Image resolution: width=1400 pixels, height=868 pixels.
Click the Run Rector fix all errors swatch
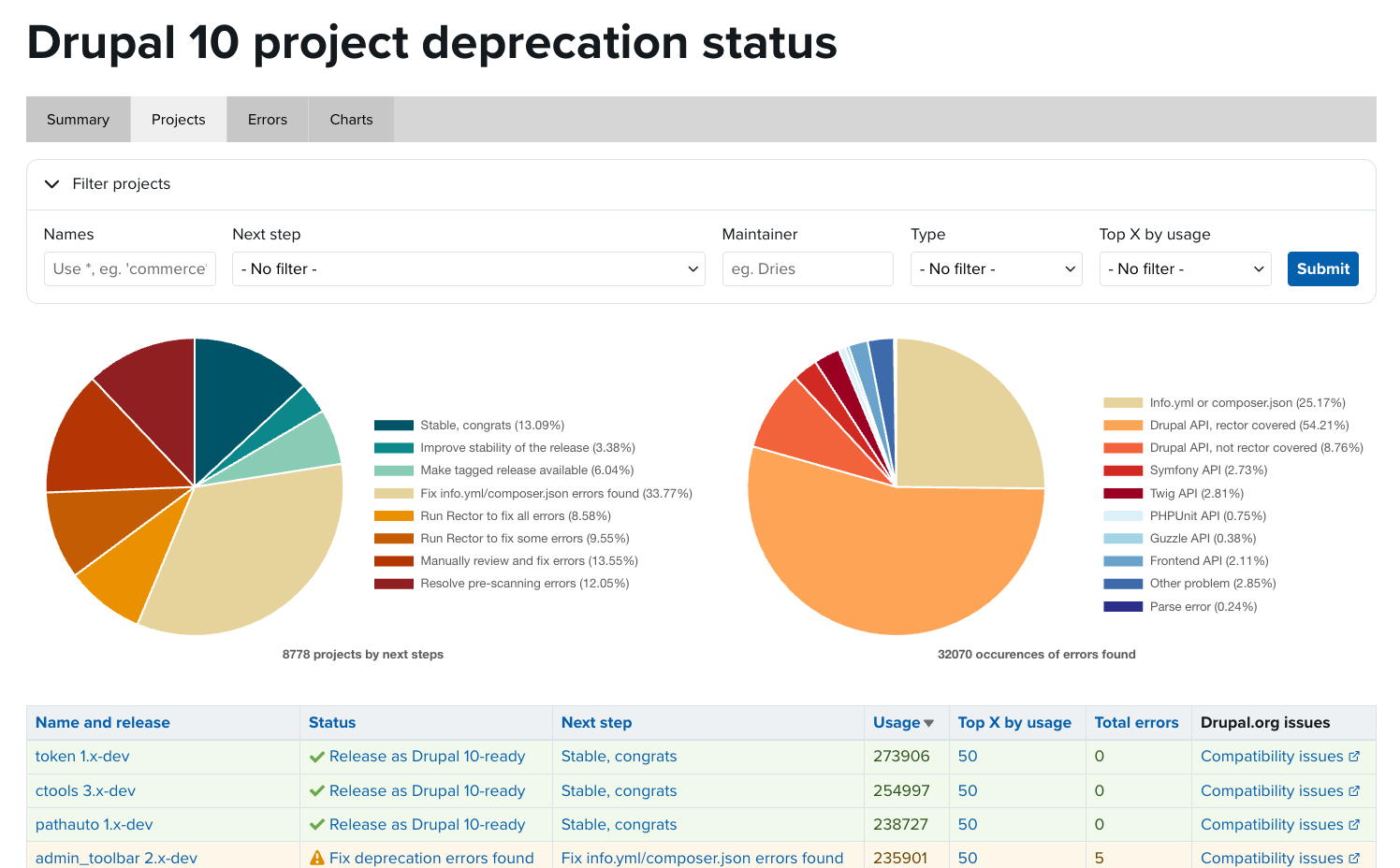(x=394, y=516)
